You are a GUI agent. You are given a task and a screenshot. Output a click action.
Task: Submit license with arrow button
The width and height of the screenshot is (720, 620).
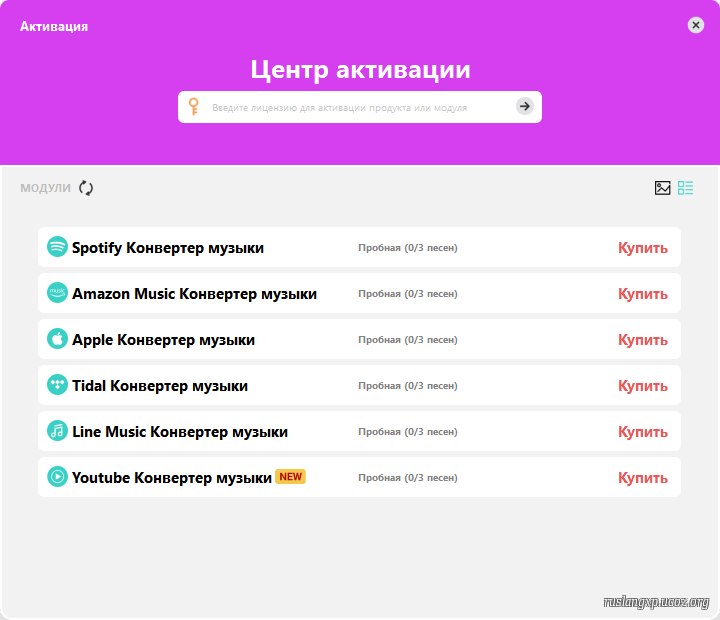coord(524,107)
